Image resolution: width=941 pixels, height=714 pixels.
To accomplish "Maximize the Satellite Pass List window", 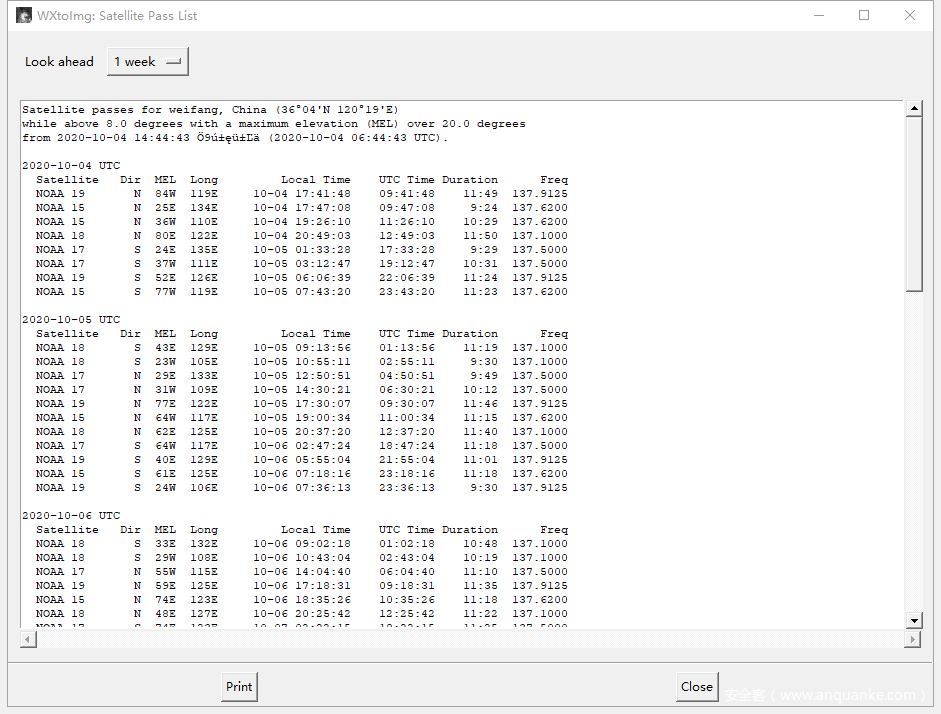I will (x=864, y=16).
